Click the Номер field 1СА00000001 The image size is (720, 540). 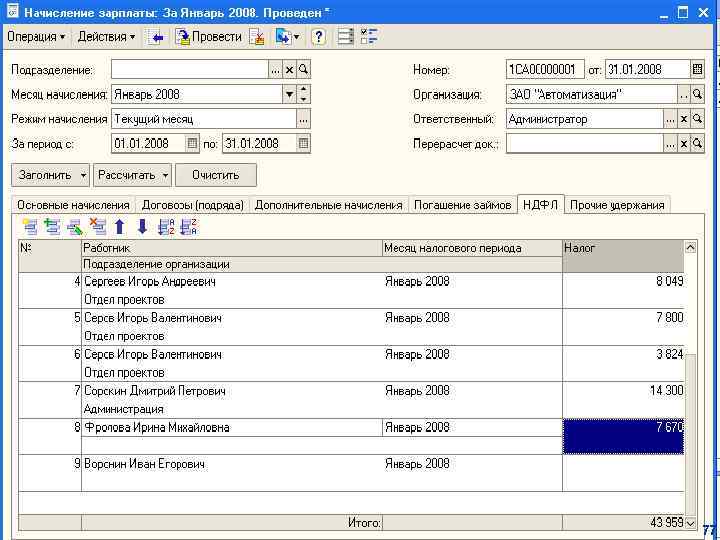coord(545,70)
